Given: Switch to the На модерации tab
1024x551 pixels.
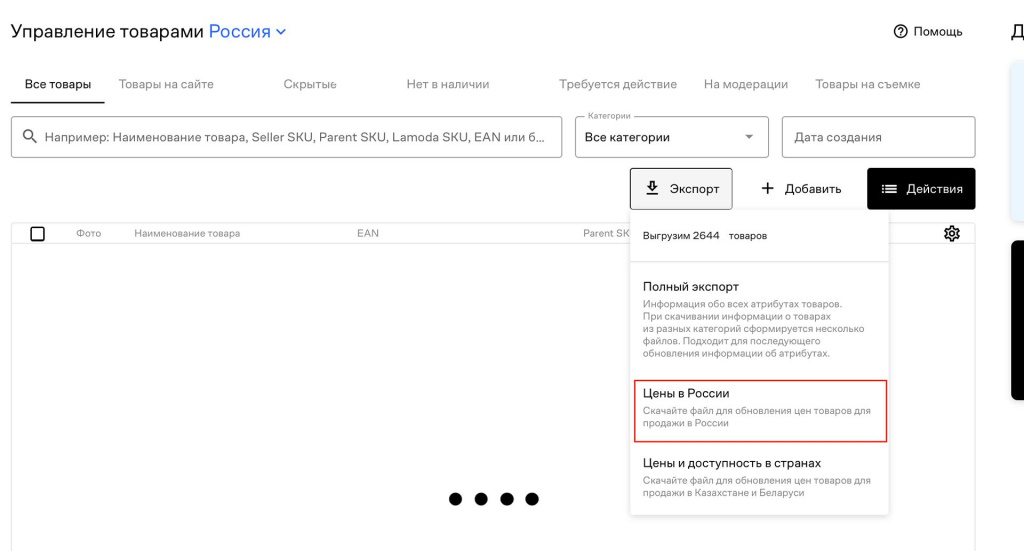Looking at the screenshot, I should pos(746,84).
